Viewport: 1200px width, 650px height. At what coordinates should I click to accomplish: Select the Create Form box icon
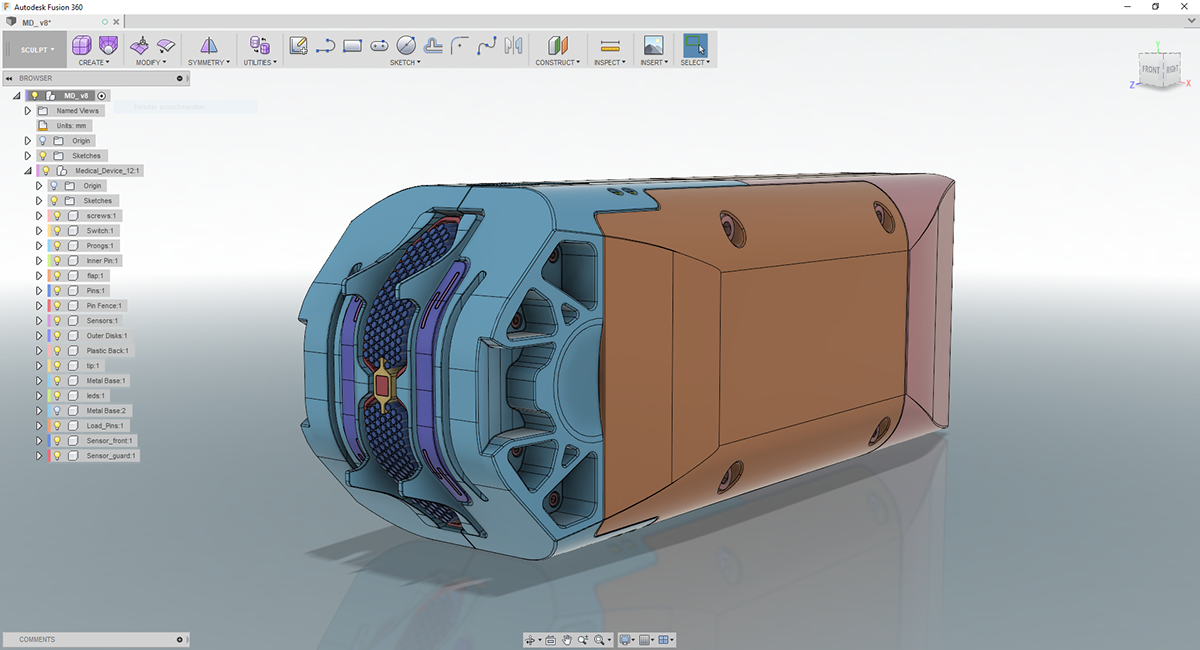click(82, 45)
